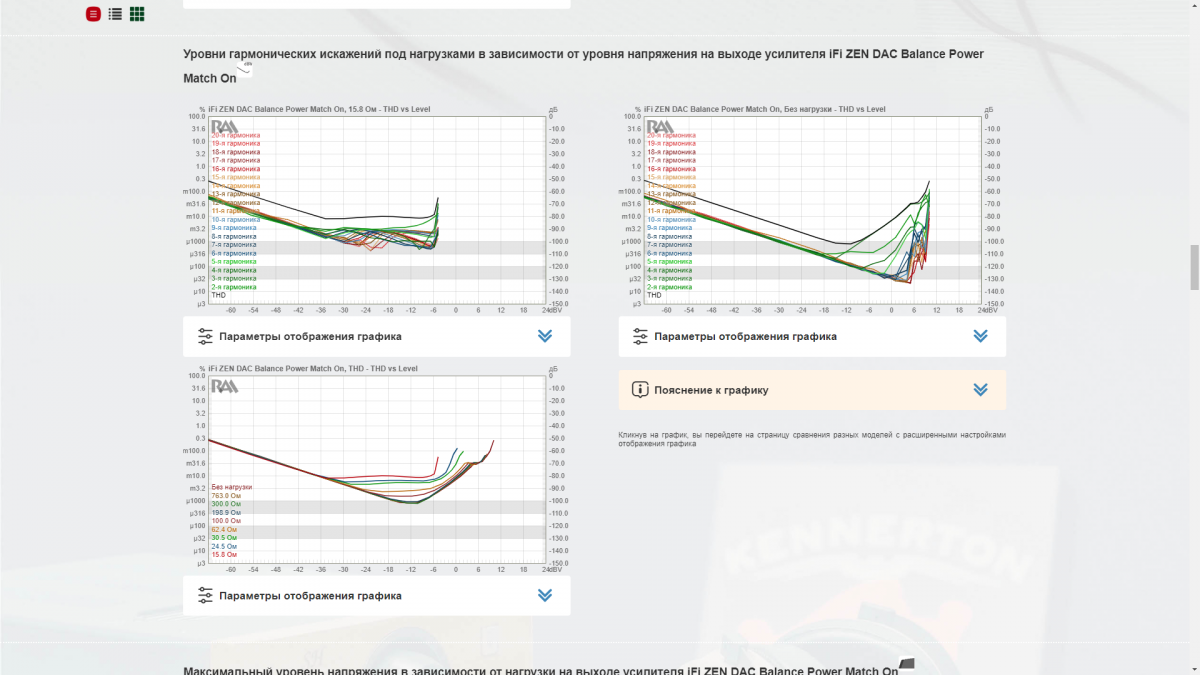
Task: Click the '62.4 Ом' legend entry
Action: click(224, 530)
